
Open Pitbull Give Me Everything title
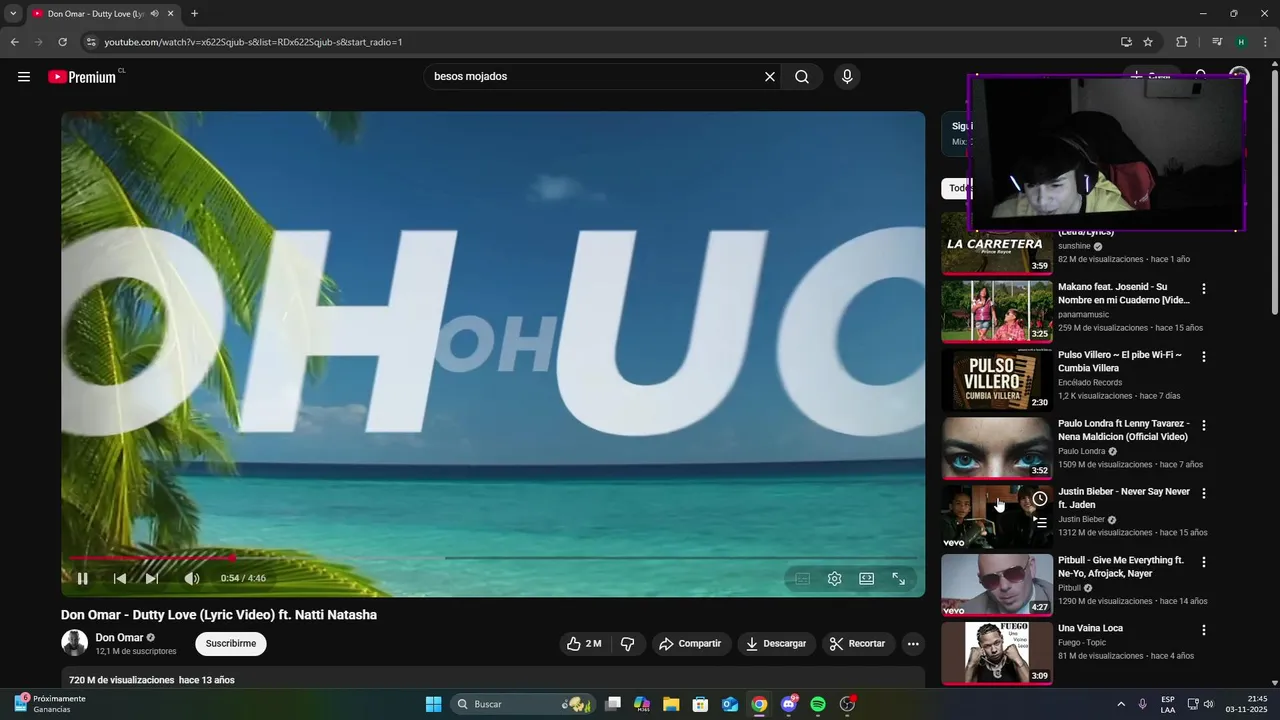1121,567
